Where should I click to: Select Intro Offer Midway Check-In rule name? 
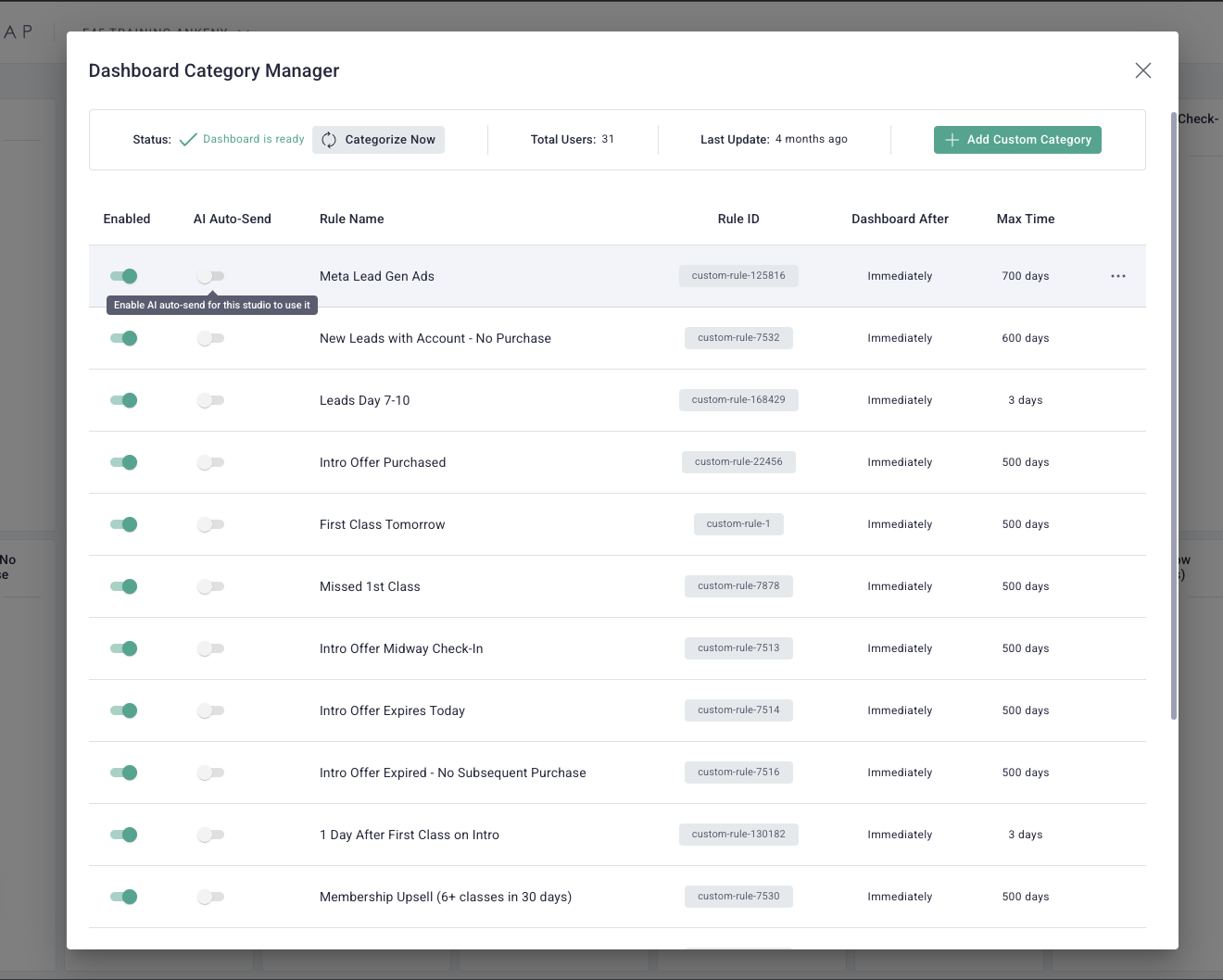point(401,648)
